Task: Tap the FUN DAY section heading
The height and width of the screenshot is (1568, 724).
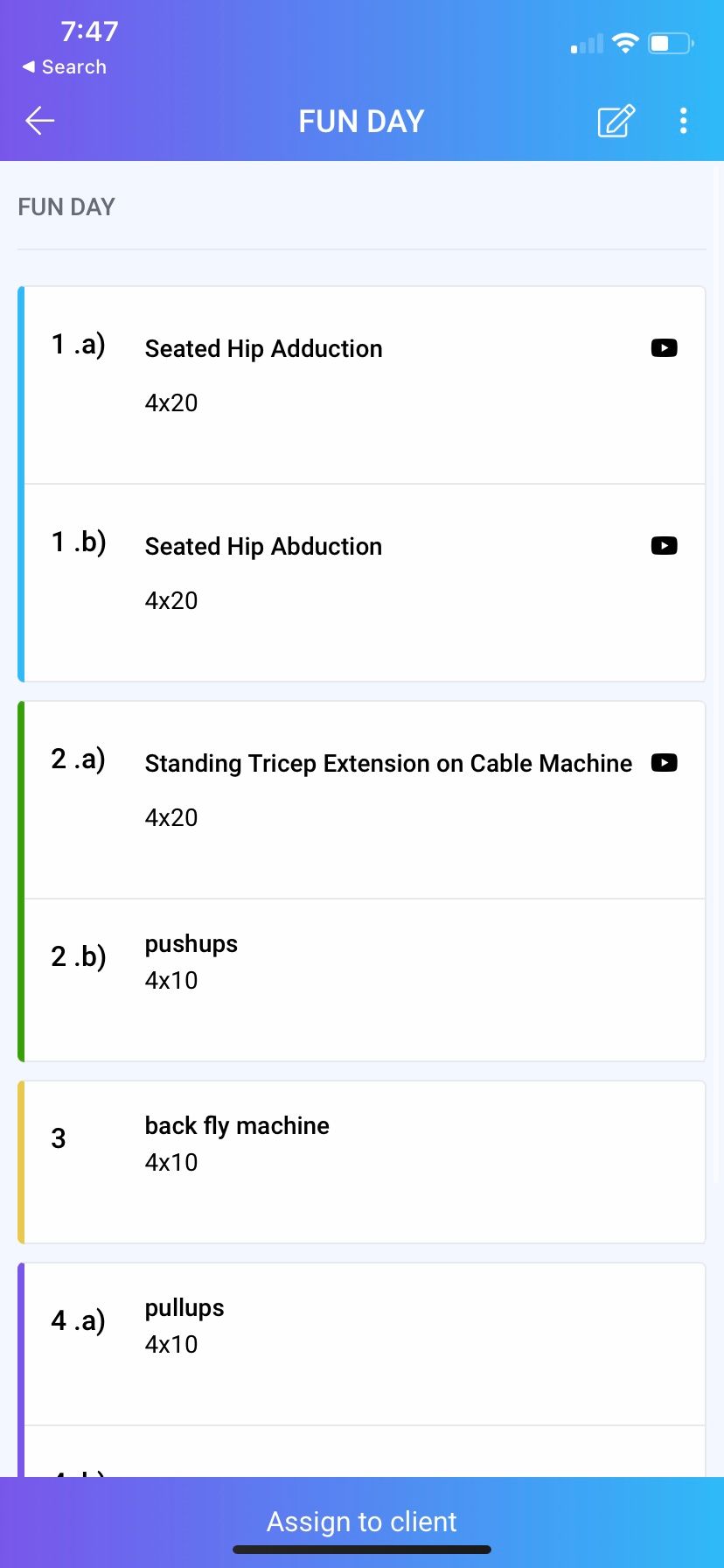Action: click(x=66, y=207)
